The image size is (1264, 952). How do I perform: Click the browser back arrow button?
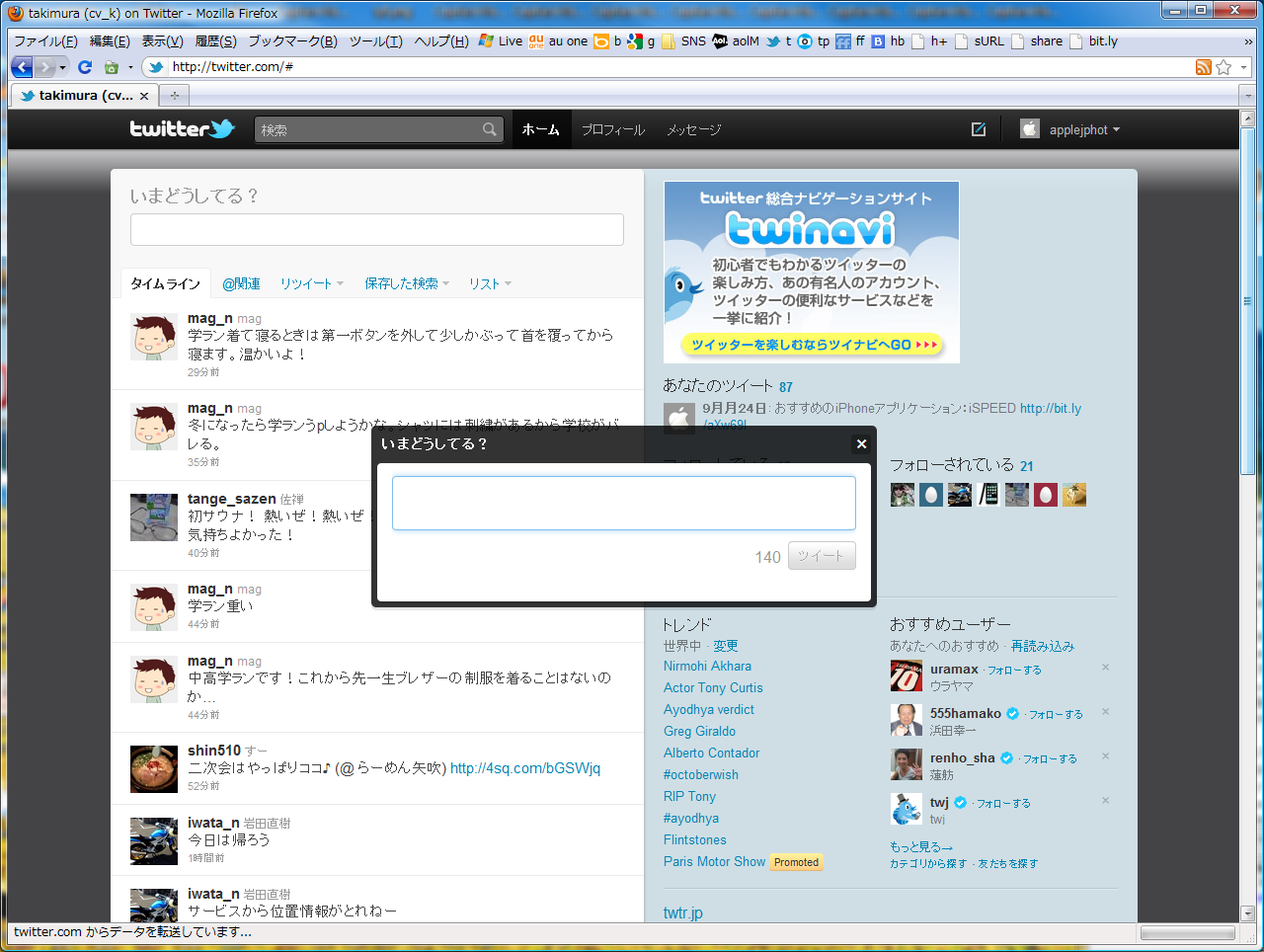click(x=22, y=67)
